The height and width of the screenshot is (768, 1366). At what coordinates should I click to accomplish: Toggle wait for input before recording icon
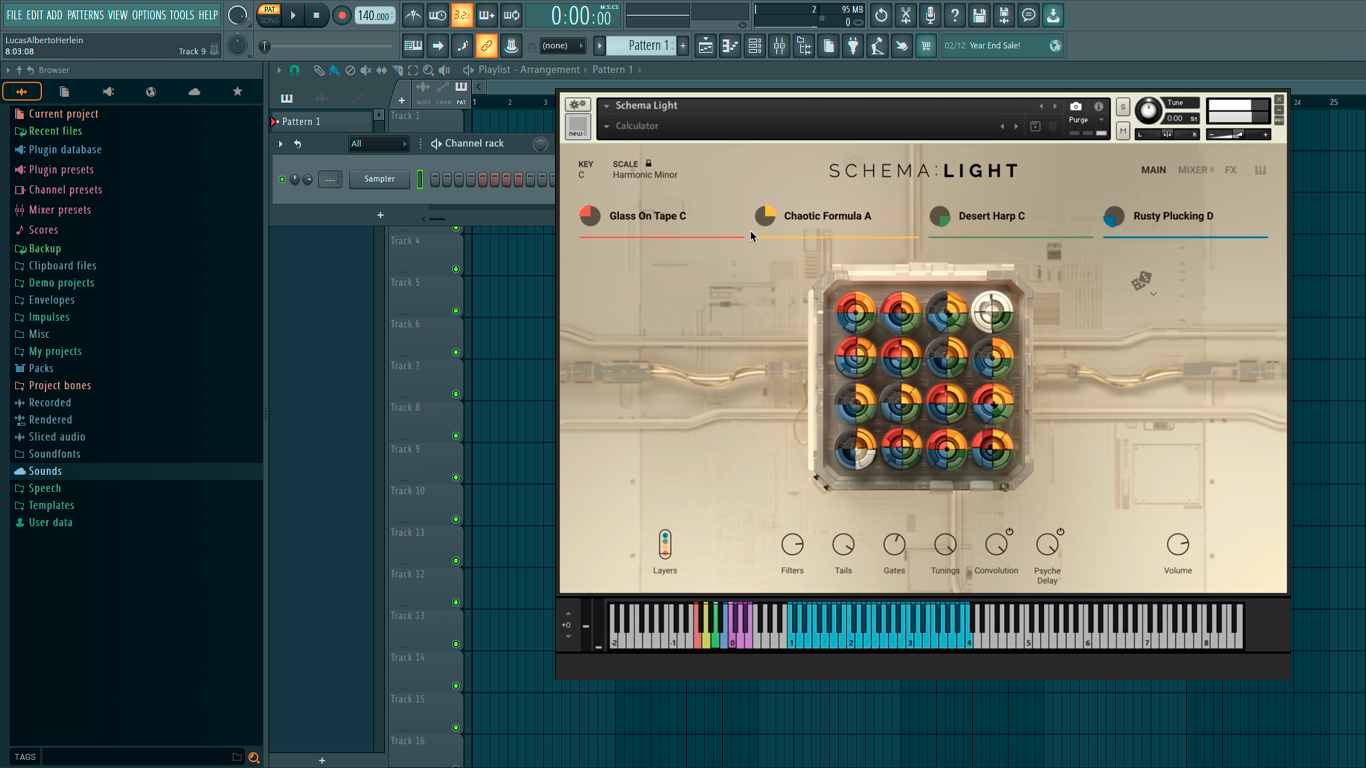(x=437, y=15)
